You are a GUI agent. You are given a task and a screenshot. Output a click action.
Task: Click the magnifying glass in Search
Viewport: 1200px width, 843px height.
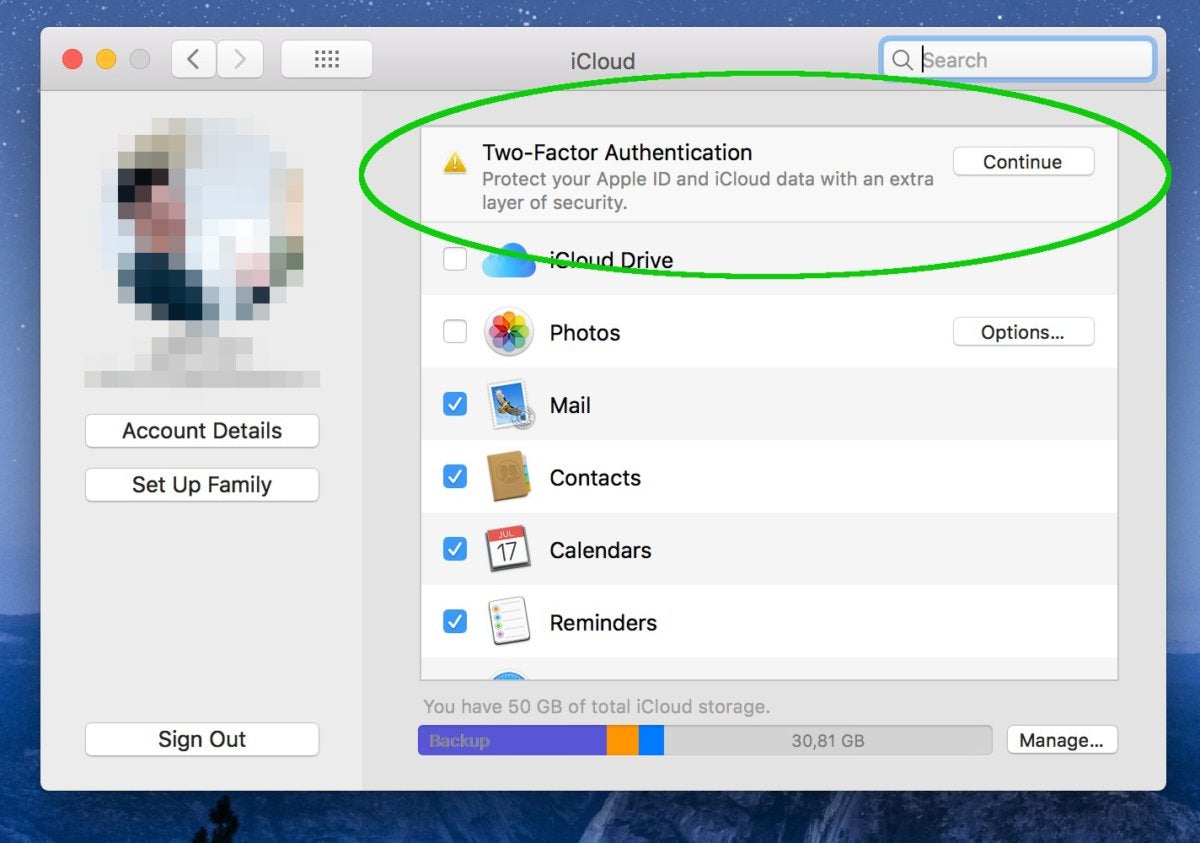[902, 60]
